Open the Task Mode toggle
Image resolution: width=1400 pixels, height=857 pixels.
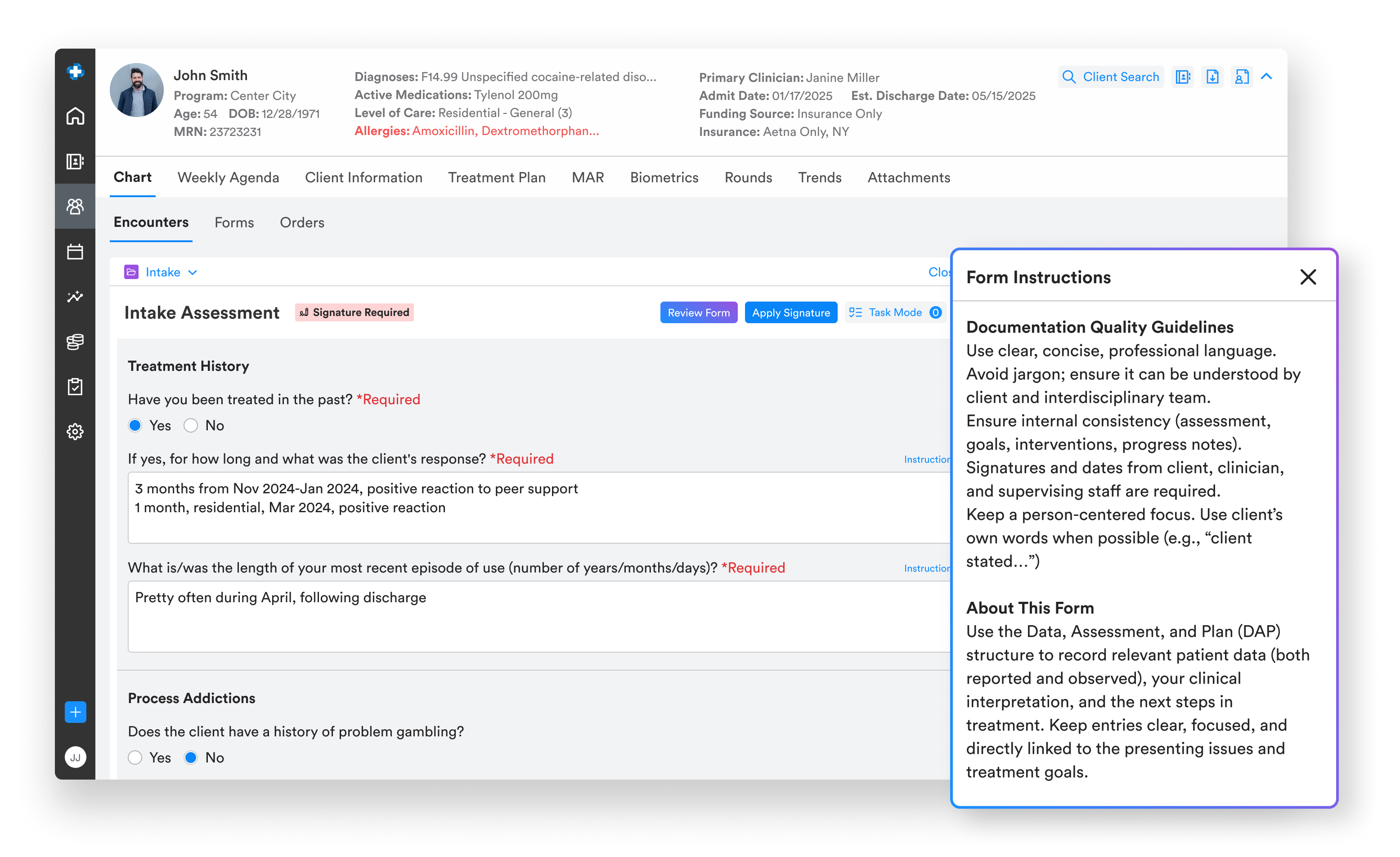pyautogui.click(x=894, y=312)
